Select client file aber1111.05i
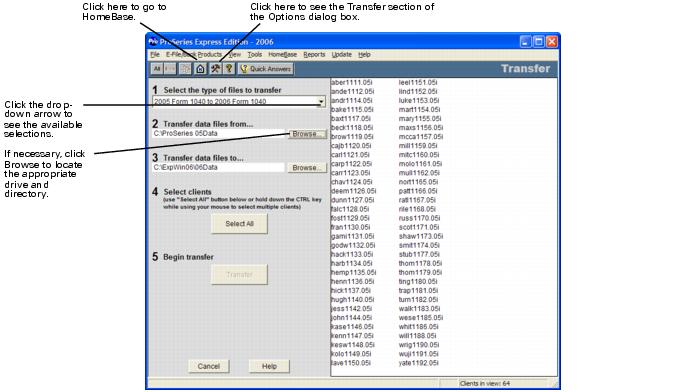Viewport: 698px width, 392px height. [352, 82]
